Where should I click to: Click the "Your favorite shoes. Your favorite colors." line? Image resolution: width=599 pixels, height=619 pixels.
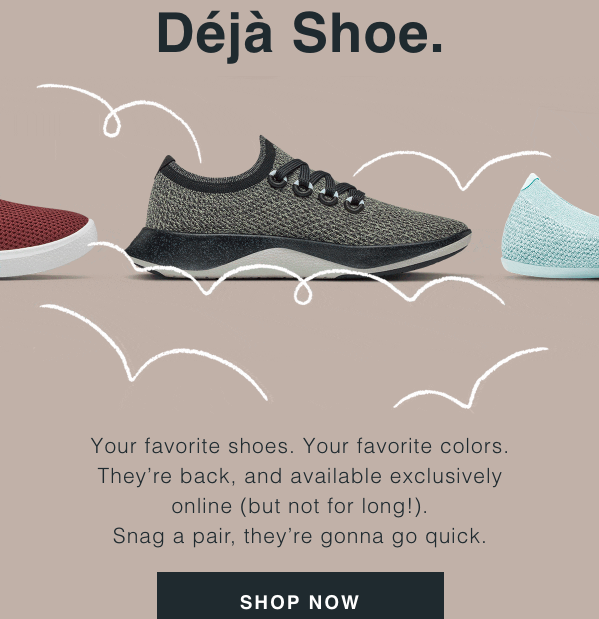[x=300, y=446]
